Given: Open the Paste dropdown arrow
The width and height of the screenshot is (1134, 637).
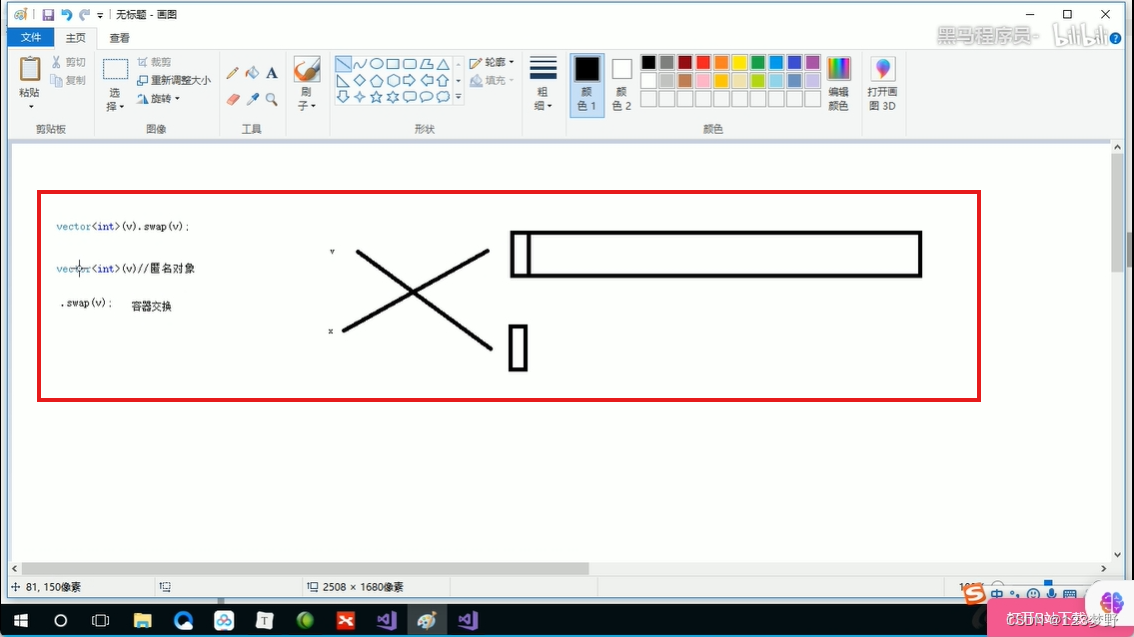Looking at the screenshot, I should tap(30, 107).
